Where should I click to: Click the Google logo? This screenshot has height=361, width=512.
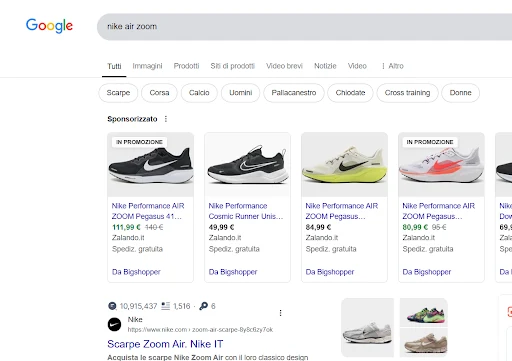click(49, 26)
